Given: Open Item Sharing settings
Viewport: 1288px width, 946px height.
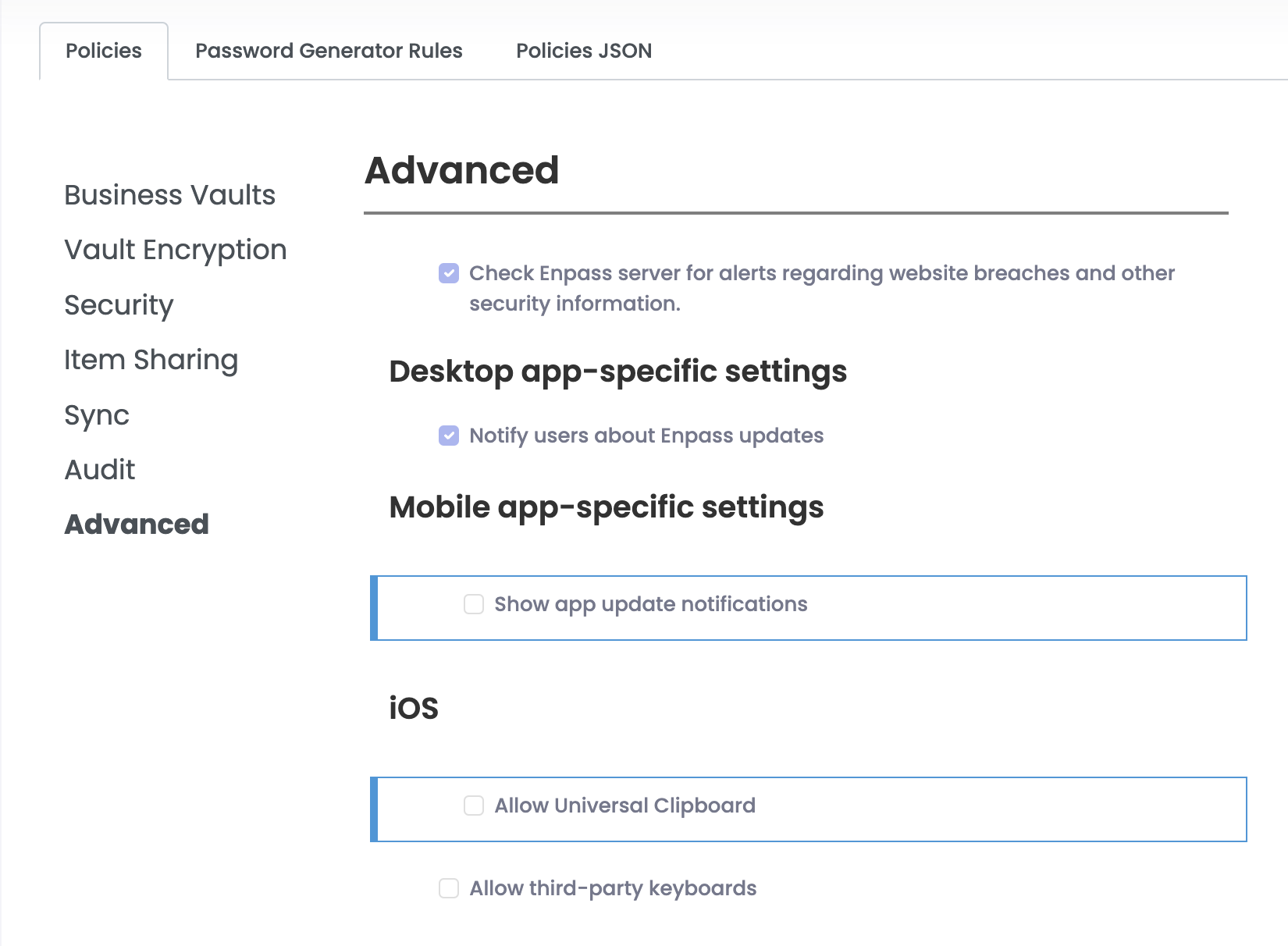Looking at the screenshot, I should click(x=151, y=360).
